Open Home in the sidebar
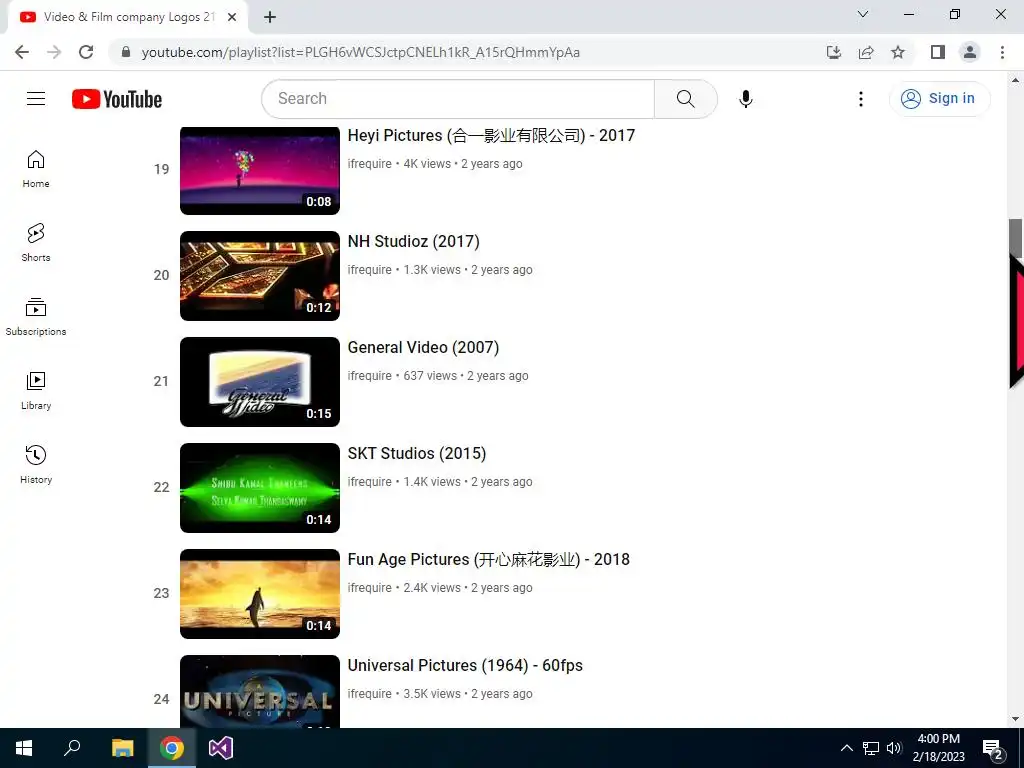This screenshot has height=768, width=1024. click(36, 169)
